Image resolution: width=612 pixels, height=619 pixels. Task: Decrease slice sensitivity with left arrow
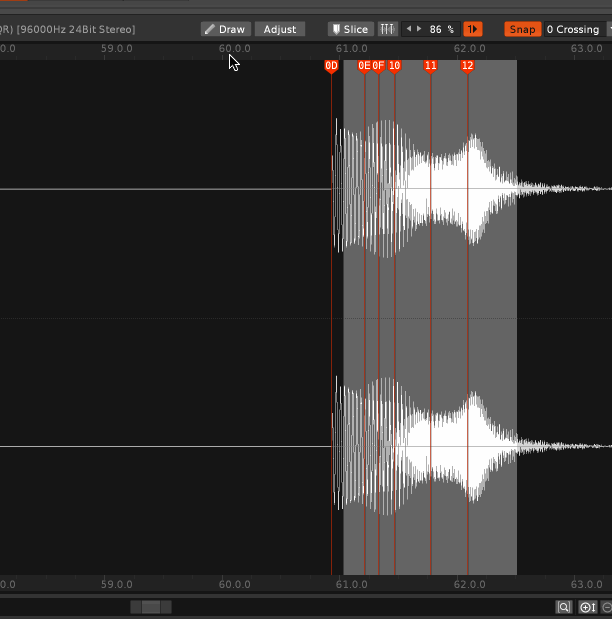click(x=408, y=30)
